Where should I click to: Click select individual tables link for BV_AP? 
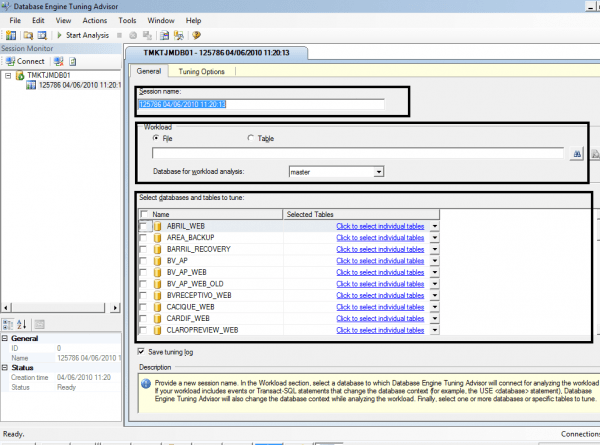380,261
